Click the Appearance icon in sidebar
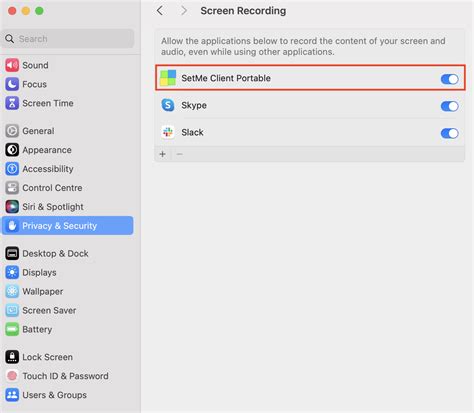474x413 pixels. (12, 150)
